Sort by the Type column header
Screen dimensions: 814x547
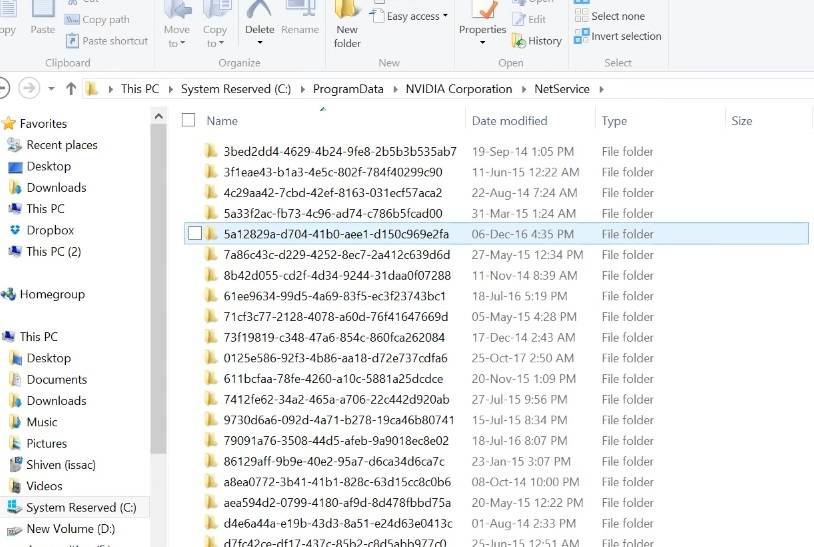[659, 120]
